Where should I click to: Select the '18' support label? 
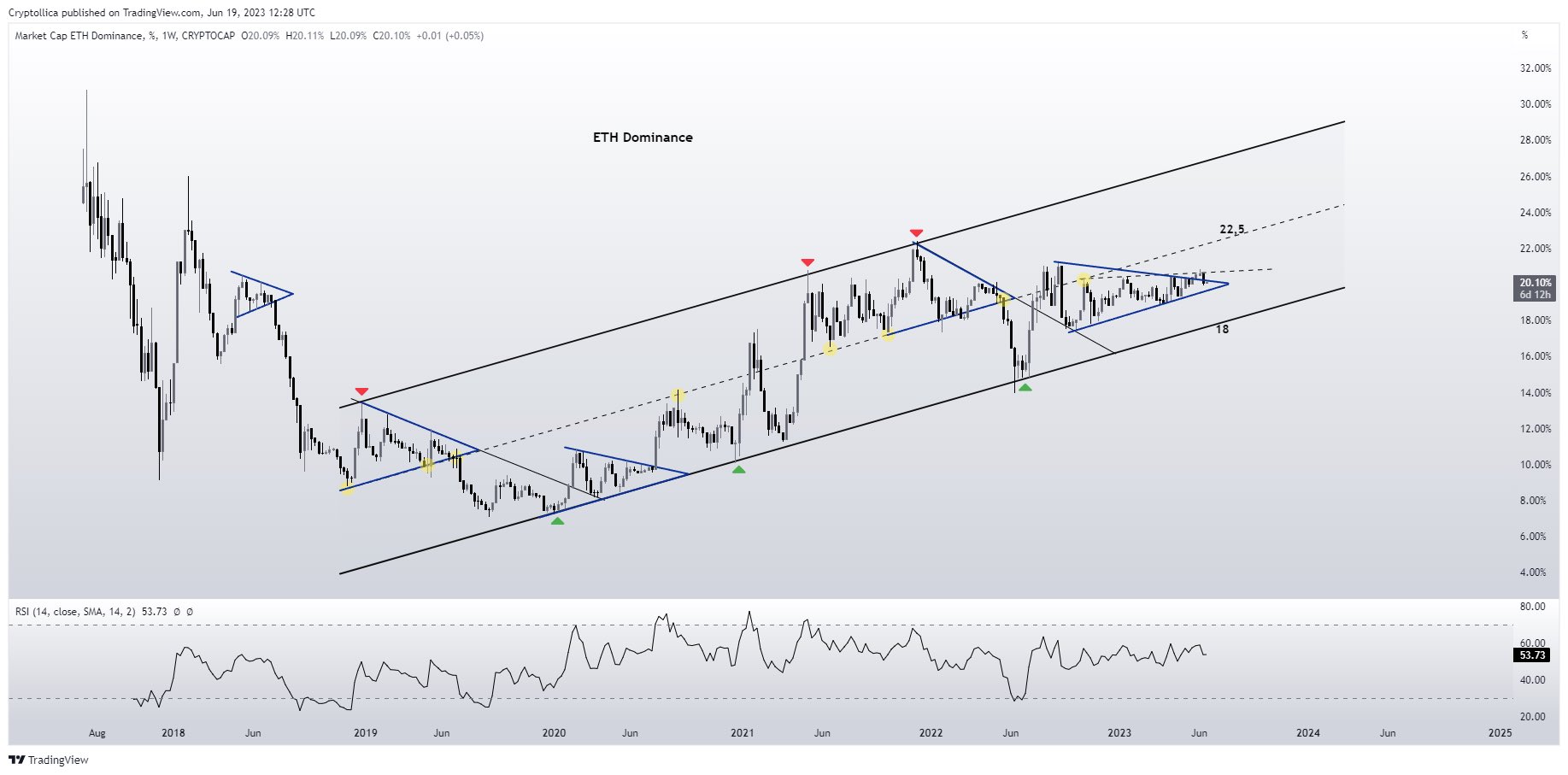(x=1222, y=329)
